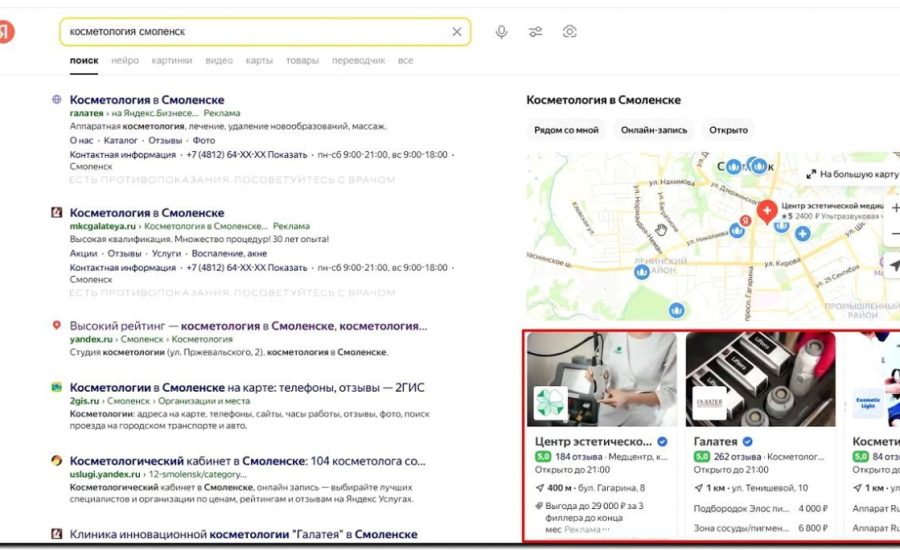Open Клиника инновационной косметологии Галатея result

[x=243, y=534]
